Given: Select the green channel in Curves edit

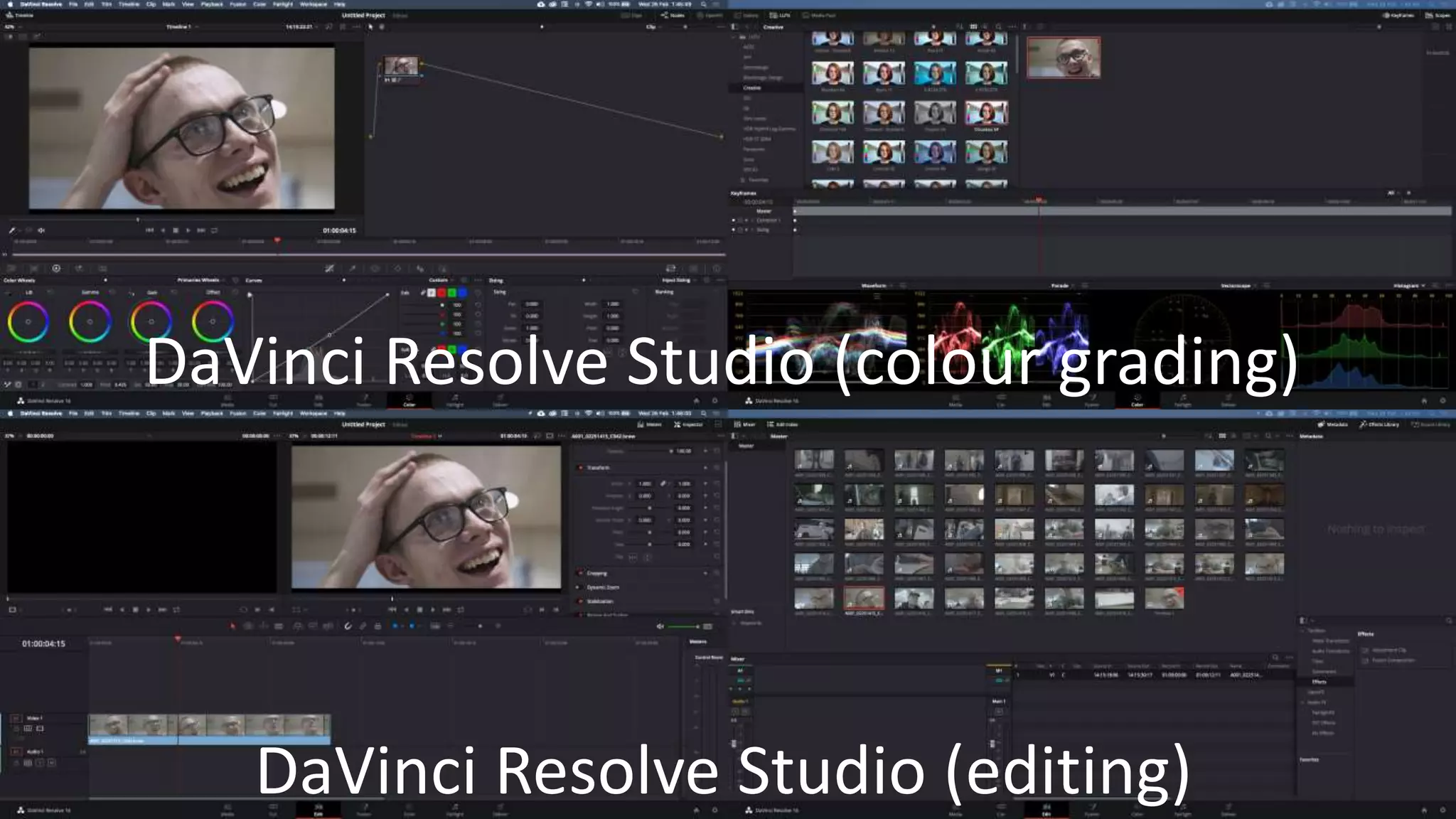Looking at the screenshot, I should pyautogui.click(x=451, y=292).
